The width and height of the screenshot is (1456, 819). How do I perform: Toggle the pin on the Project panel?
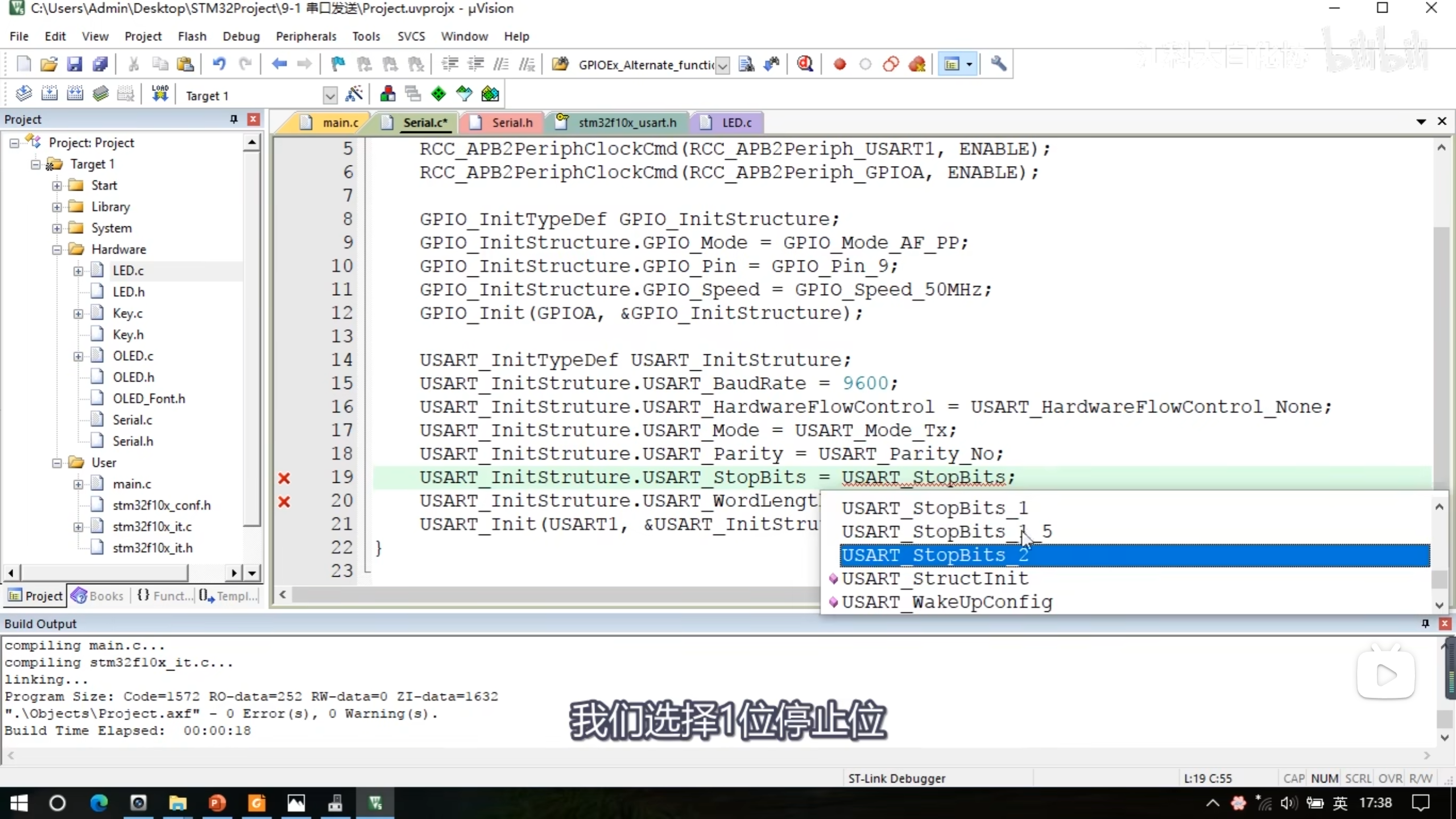233,119
